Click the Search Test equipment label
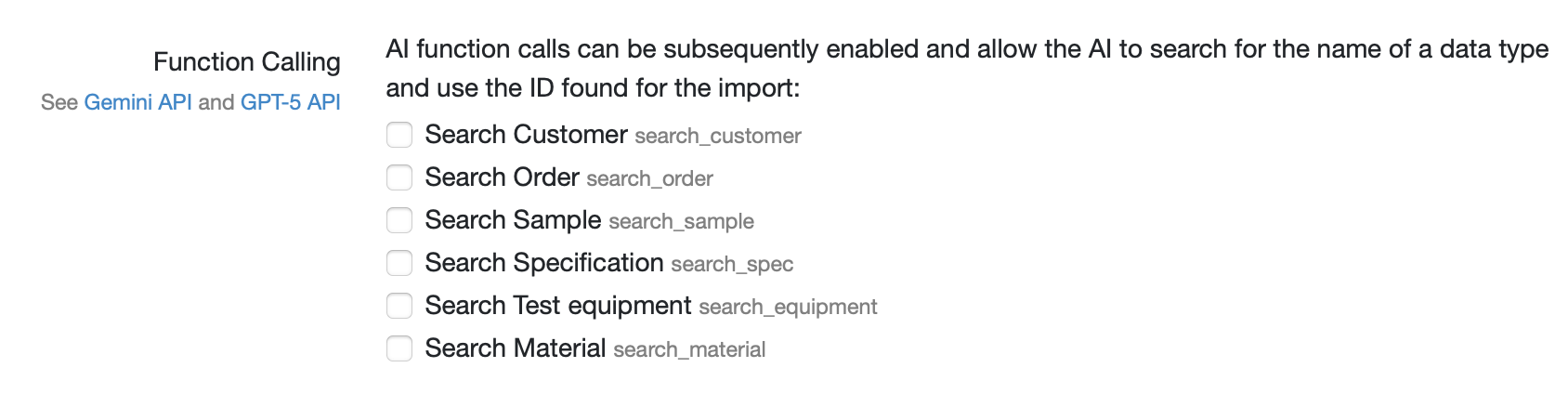The width and height of the screenshot is (1568, 394). [x=557, y=306]
